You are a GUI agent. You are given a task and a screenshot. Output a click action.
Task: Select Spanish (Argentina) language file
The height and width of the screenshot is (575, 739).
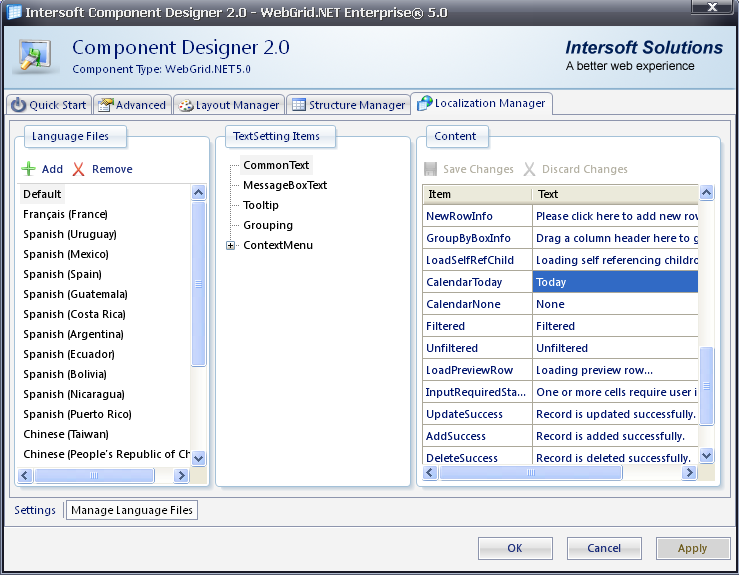click(74, 334)
